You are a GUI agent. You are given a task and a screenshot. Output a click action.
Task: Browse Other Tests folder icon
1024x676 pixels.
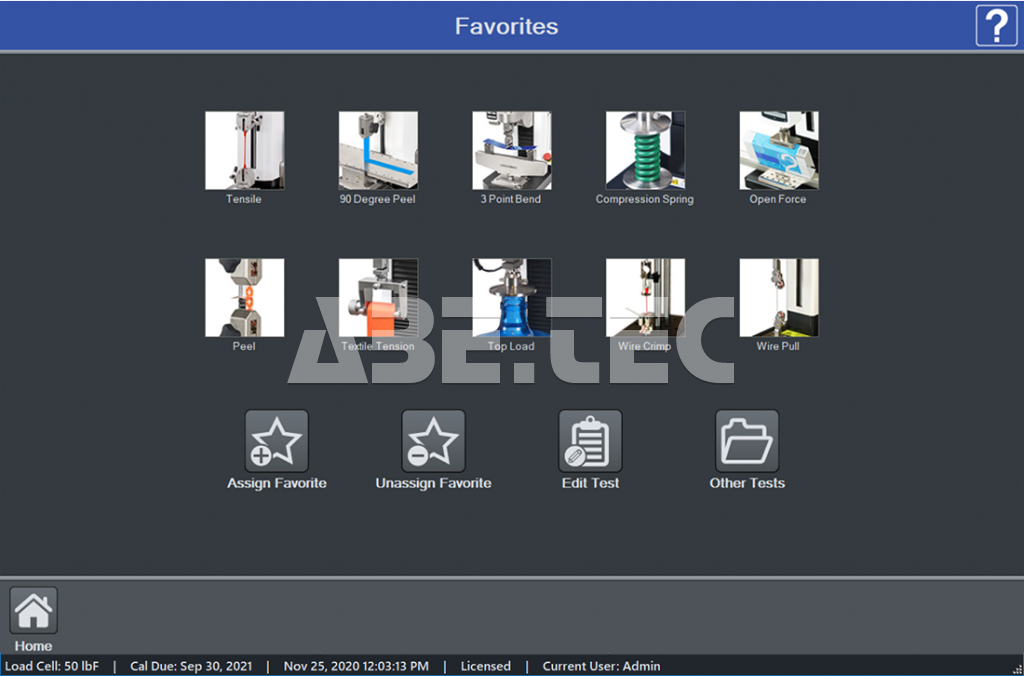[x=747, y=441]
